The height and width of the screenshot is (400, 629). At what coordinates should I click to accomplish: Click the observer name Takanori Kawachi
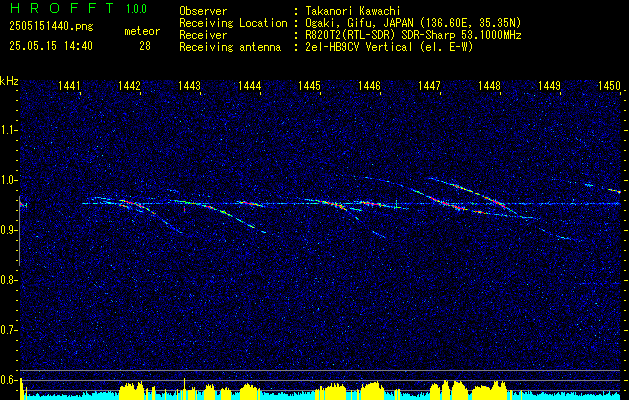(x=352, y=11)
